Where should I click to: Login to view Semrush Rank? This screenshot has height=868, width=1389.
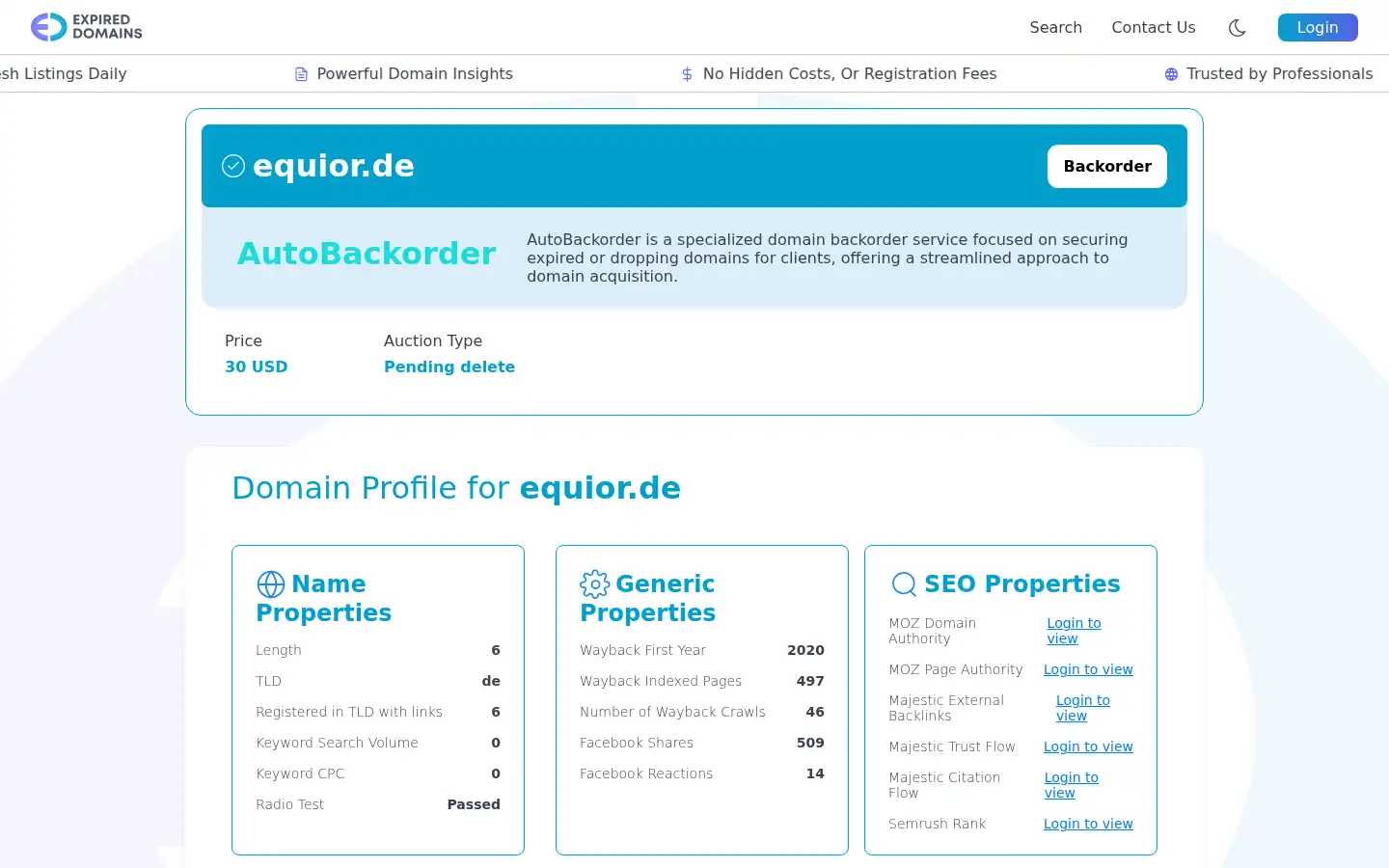click(1088, 824)
